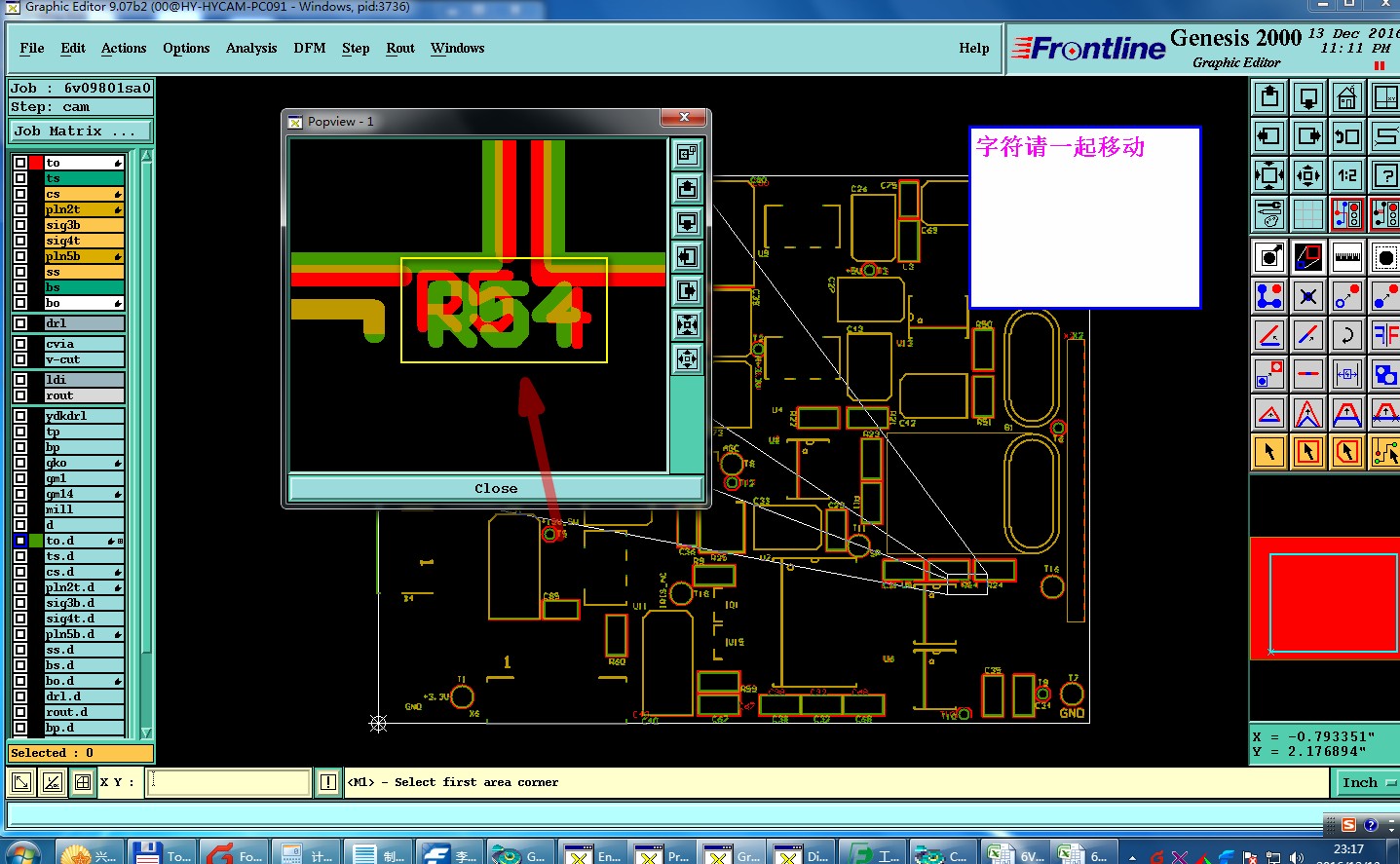This screenshot has width=1400, height=864.
Task: Open the tools and palette settings icon
Action: coord(1269,214)
